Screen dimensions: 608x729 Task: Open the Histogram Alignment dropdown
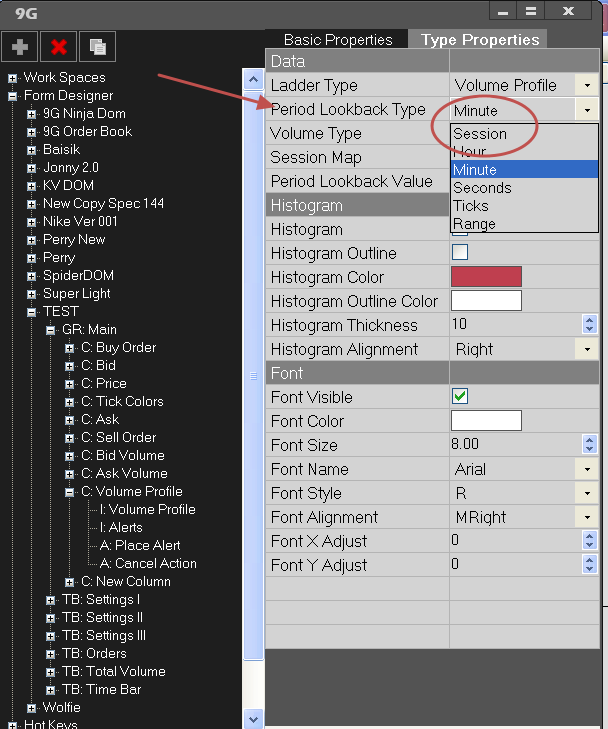[587, 349]
